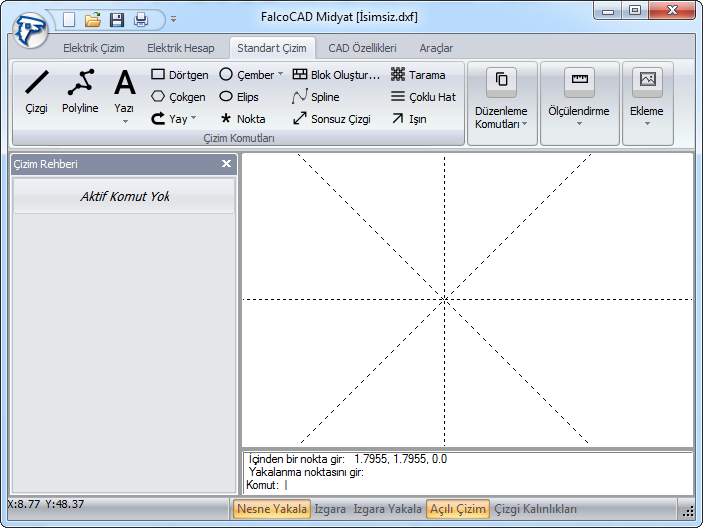Minimize the FalcoCAD window
The image size is (703, 528).
point(608,11)
